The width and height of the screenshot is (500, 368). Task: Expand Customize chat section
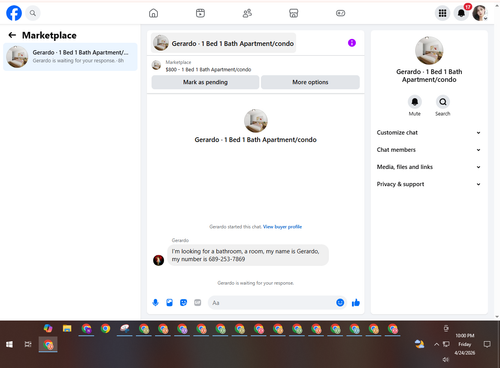click(x=429, y=133)
